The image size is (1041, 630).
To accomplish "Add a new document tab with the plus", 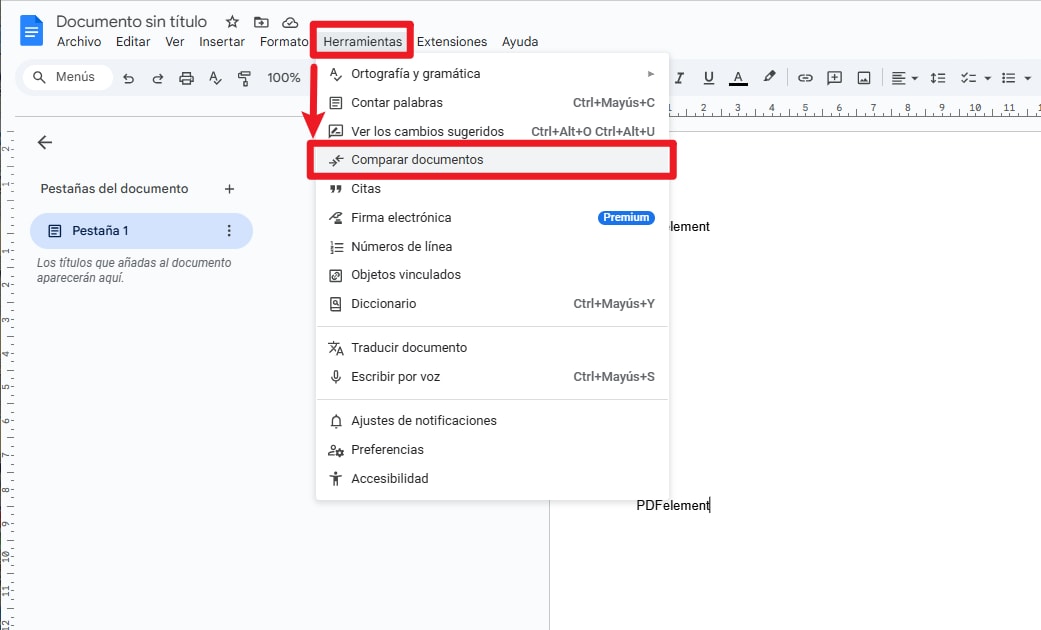I will [229, 188].
